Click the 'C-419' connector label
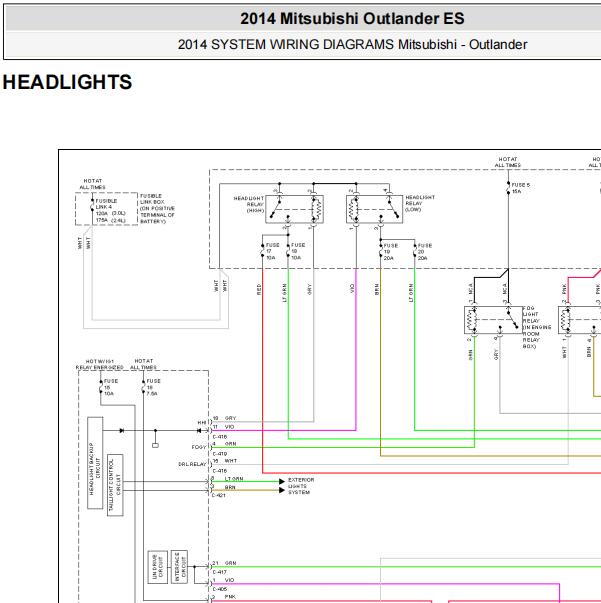 [220, 454]
